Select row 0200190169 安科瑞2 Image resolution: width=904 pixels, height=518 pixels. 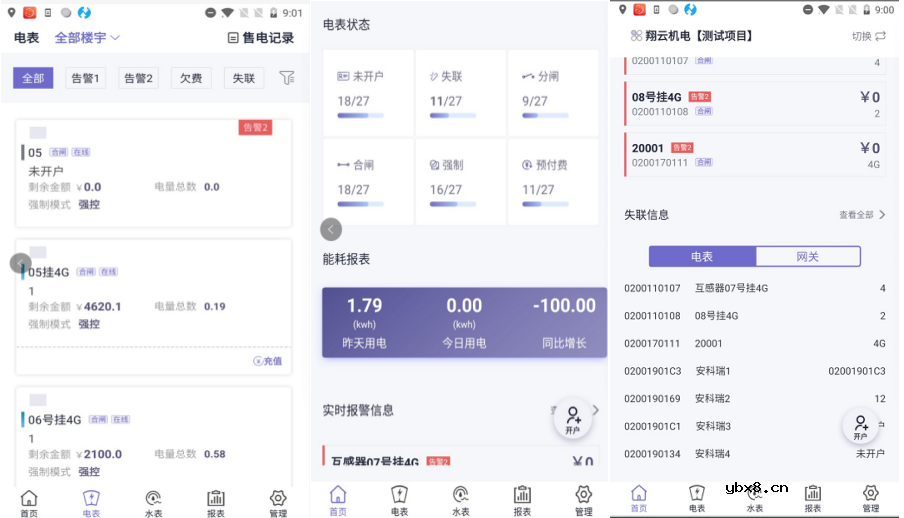pos(755,399)
